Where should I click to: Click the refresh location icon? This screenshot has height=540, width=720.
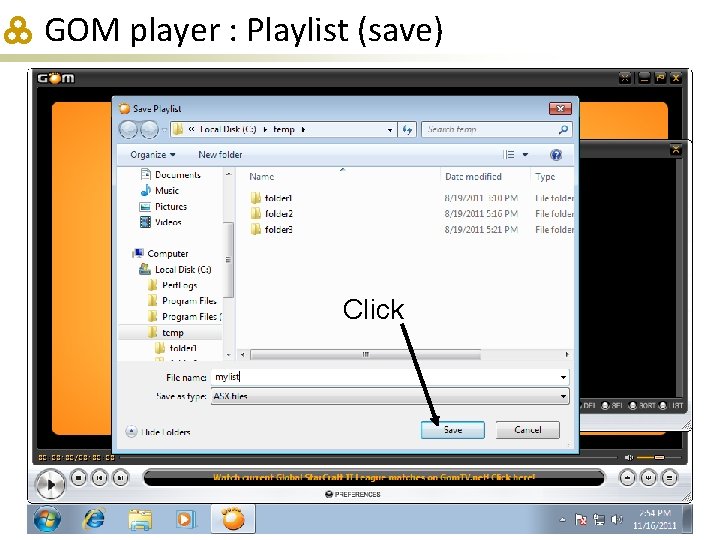click(407, 129)
